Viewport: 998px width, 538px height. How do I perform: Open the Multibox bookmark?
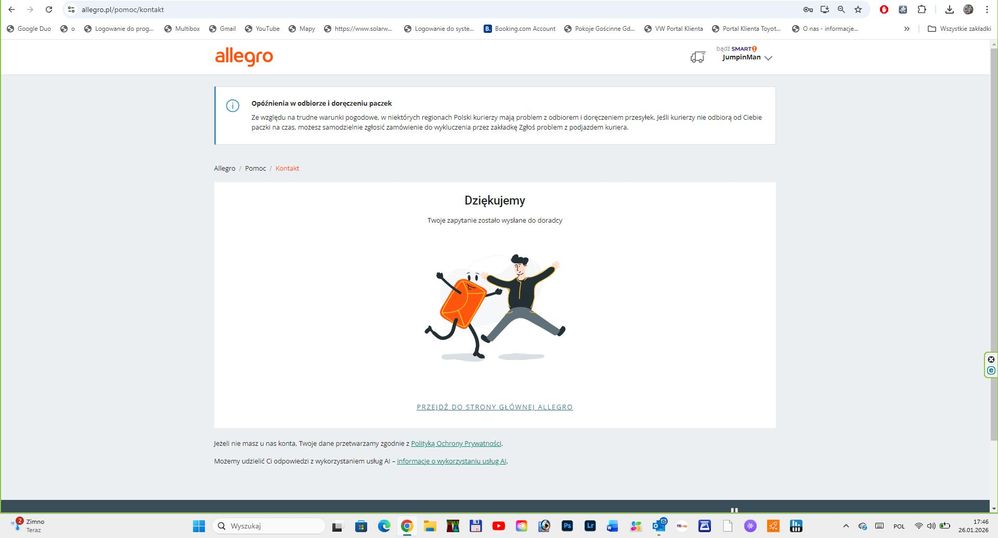(x=181, y=29)
